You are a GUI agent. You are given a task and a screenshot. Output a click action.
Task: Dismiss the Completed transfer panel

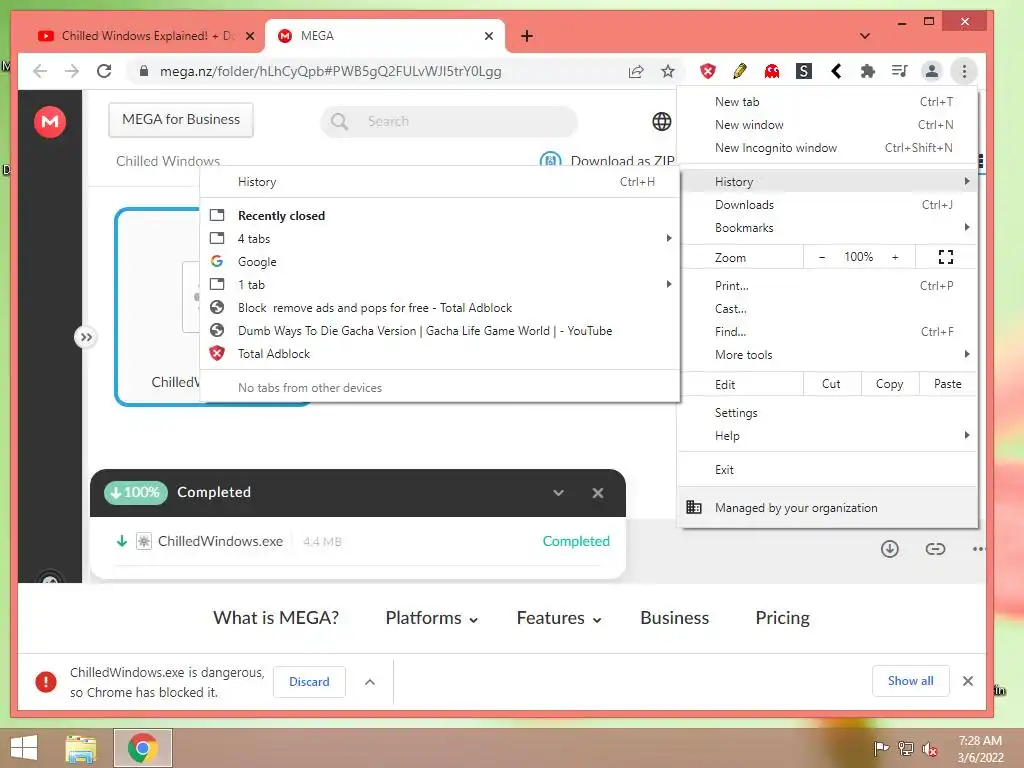click(x=598, y=493)
